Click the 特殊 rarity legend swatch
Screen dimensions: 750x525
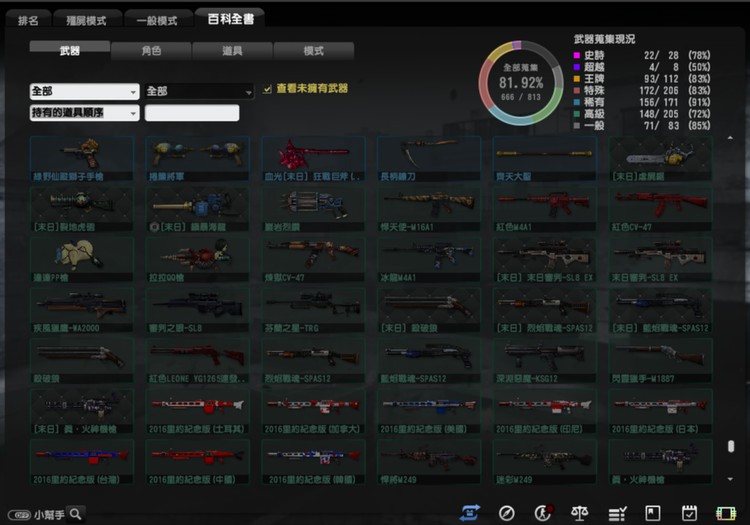click(x=577, y=90)
